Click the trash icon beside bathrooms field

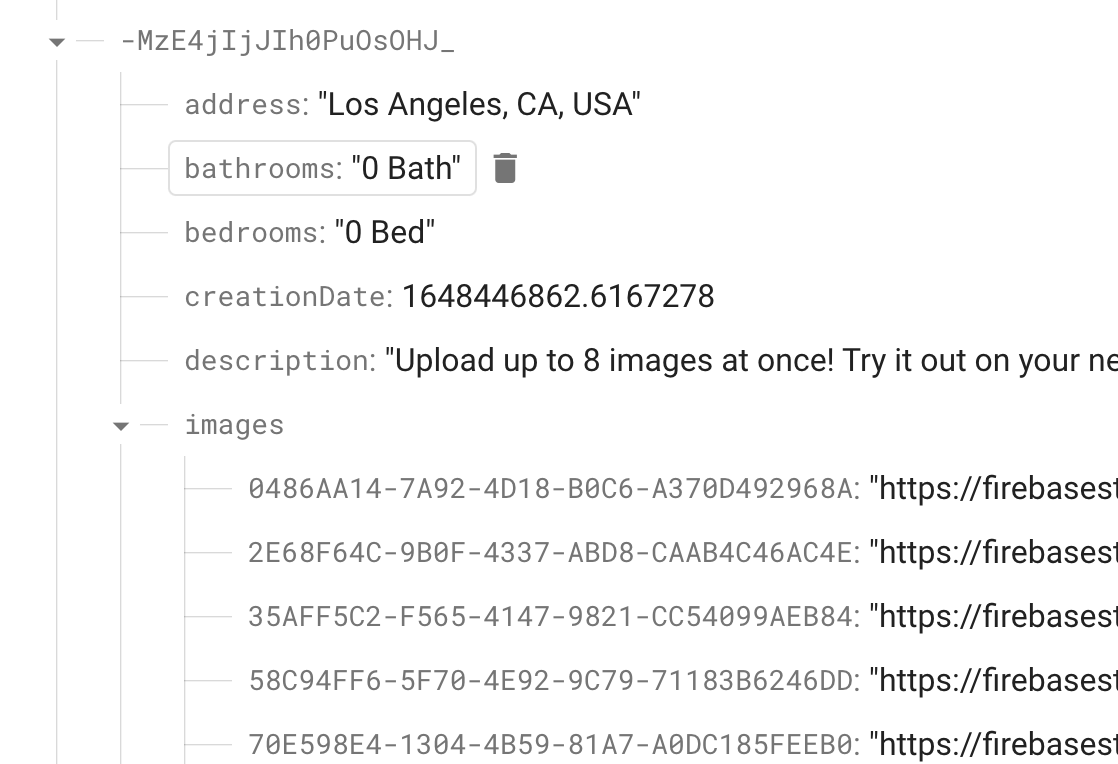(505, 168)
